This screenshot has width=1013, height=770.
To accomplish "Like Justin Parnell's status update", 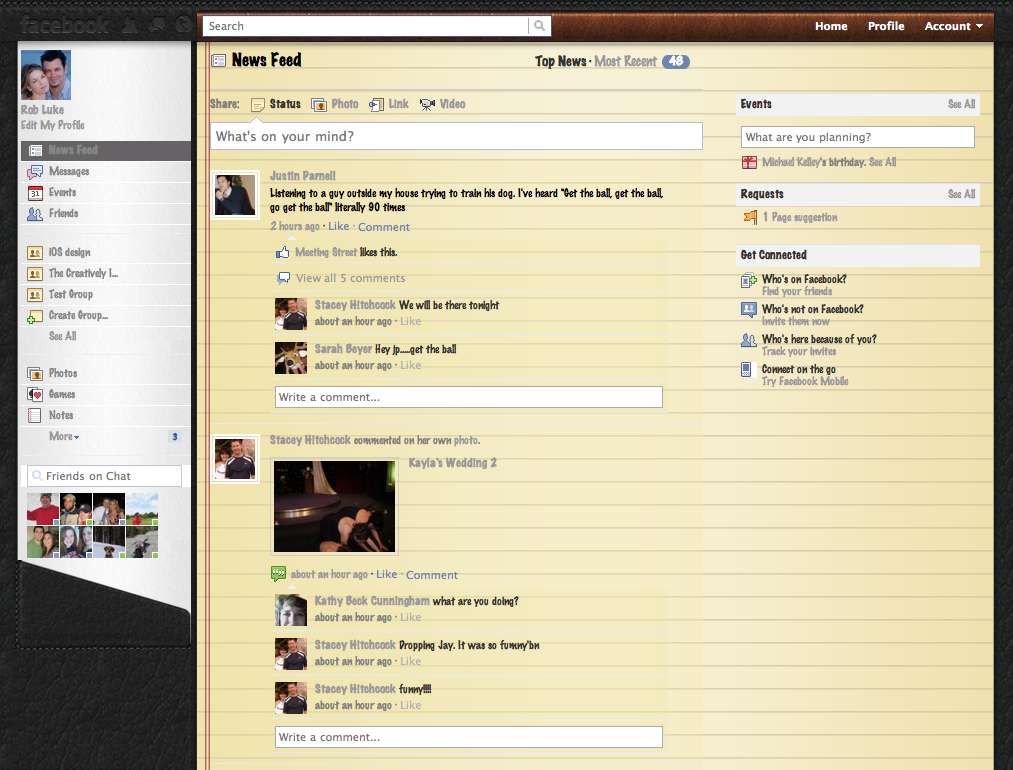I will pyautogui.click(x=339, y=227).
